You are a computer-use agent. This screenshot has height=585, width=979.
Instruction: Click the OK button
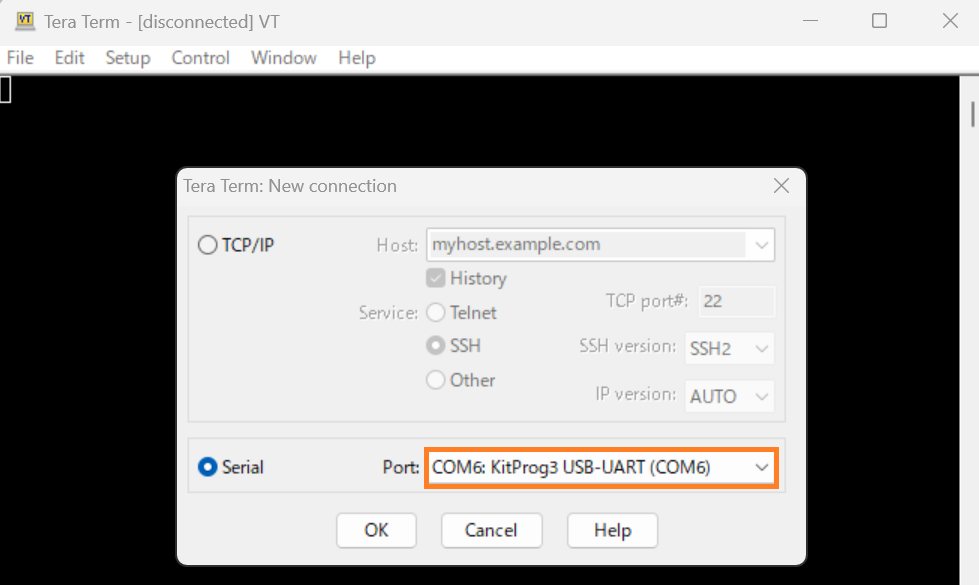click(x=376, y=531)
